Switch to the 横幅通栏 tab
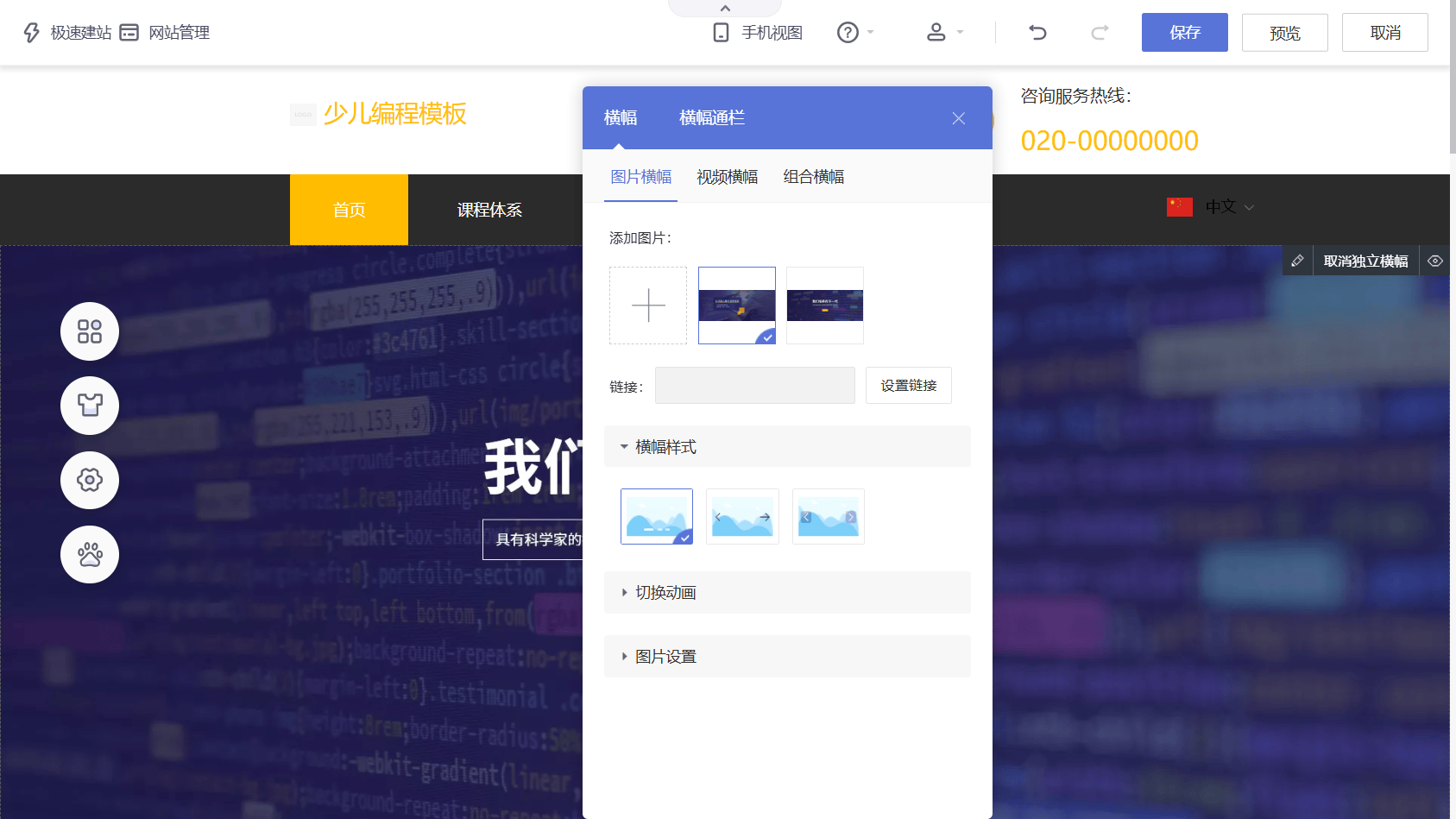 tap(711, 117)
